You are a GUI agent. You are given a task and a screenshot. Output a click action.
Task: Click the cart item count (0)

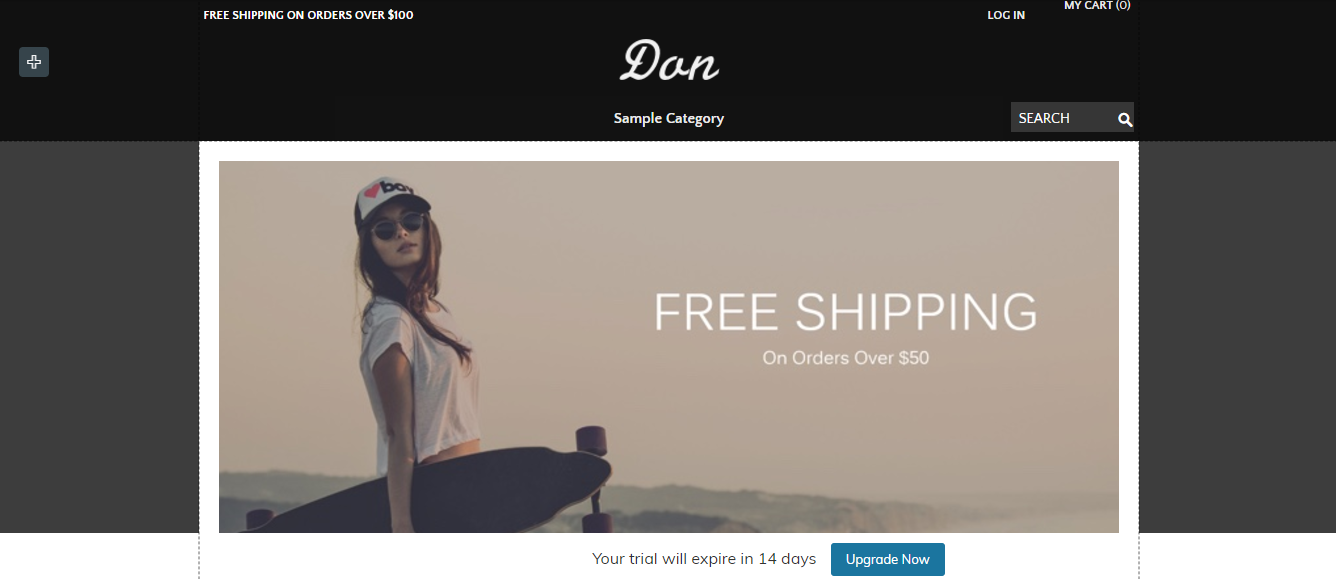point(1123,6)
